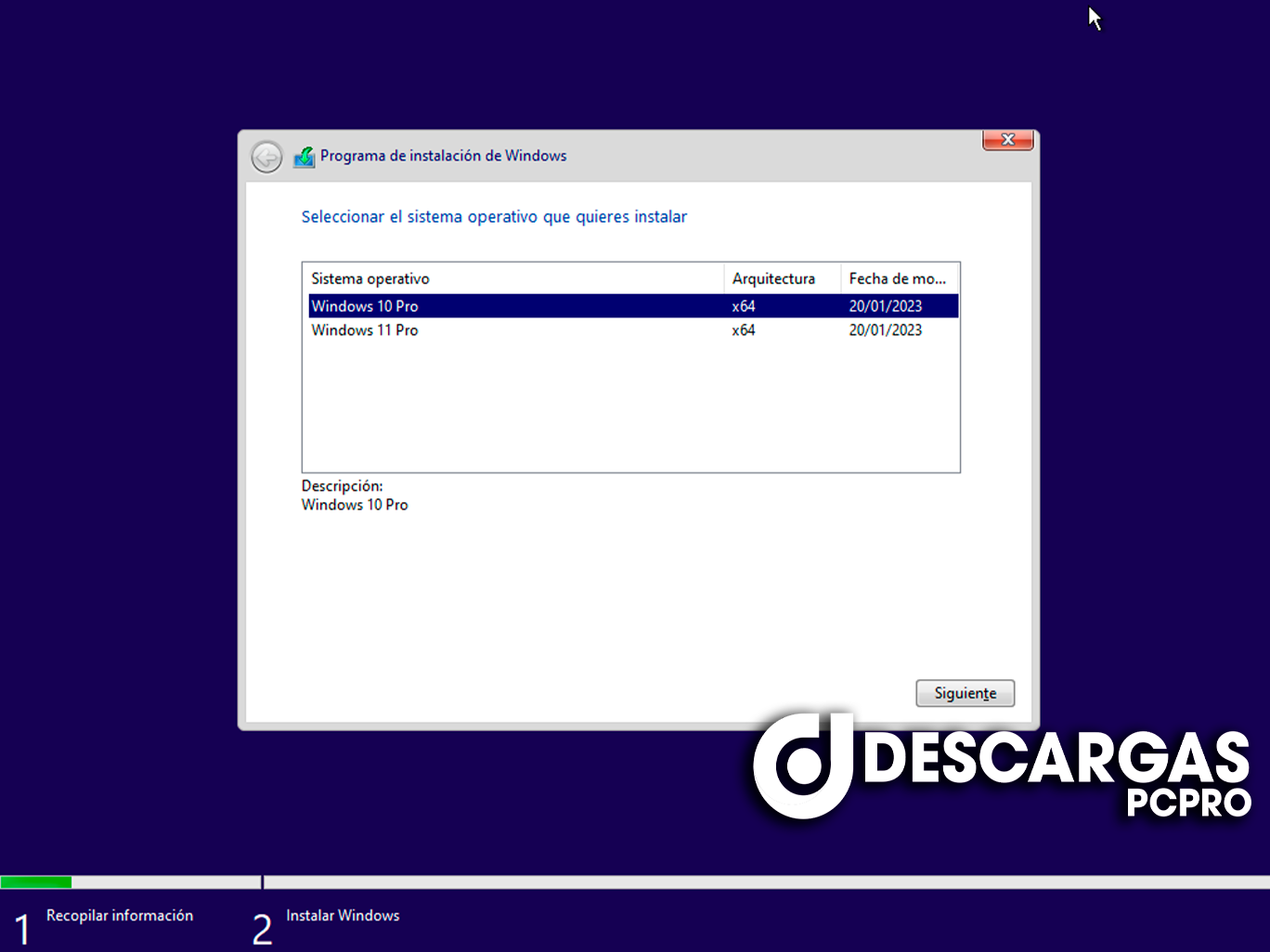Select Windows 10 Pro in the list
The image size is (1270, 952).
[x=365, y=306]
